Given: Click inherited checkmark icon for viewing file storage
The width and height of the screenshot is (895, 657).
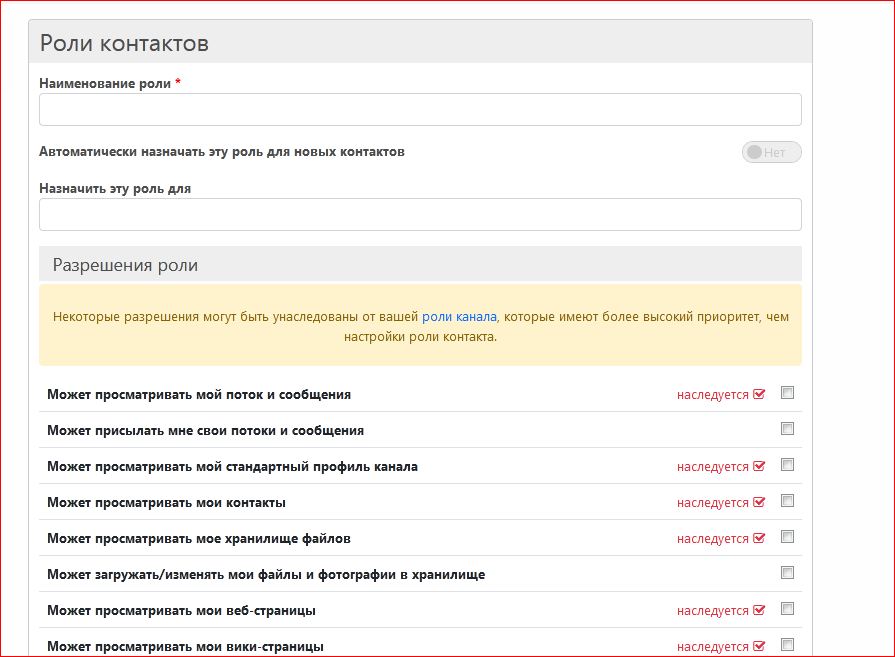Looking at the screenshot, I should [759, 538].
